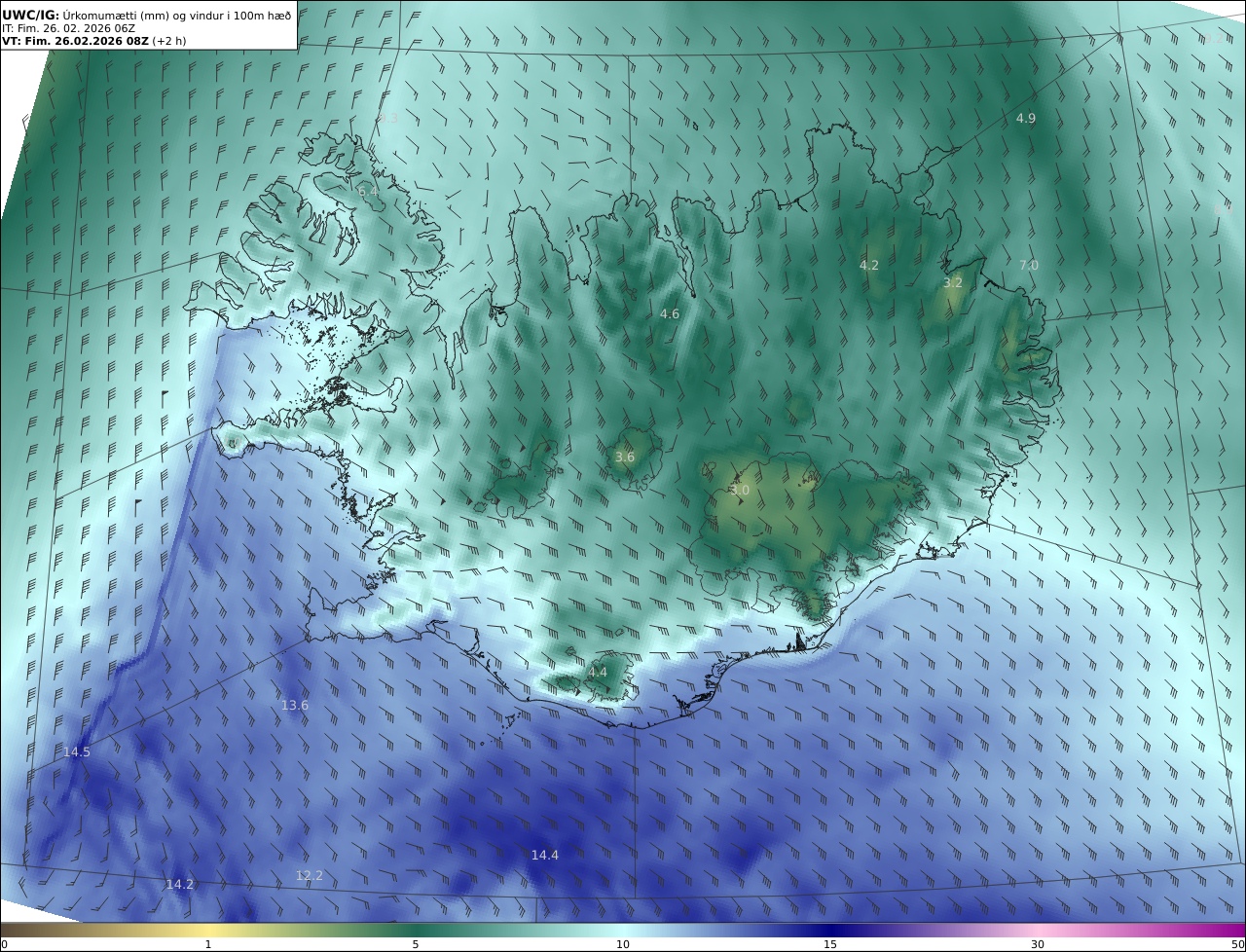
Task: Select the 14.2 value label
Action: click(x=180, y=884)
